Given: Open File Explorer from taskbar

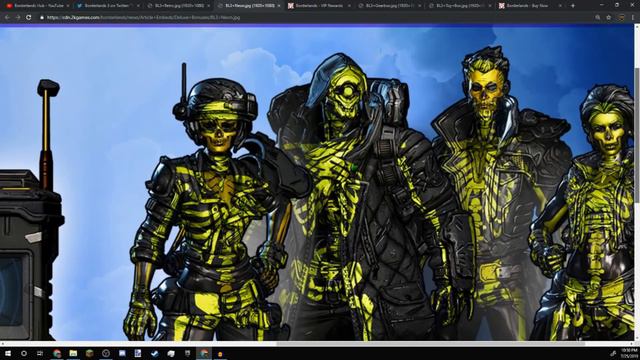Looking at the screenshot, I should pos(73,353).
